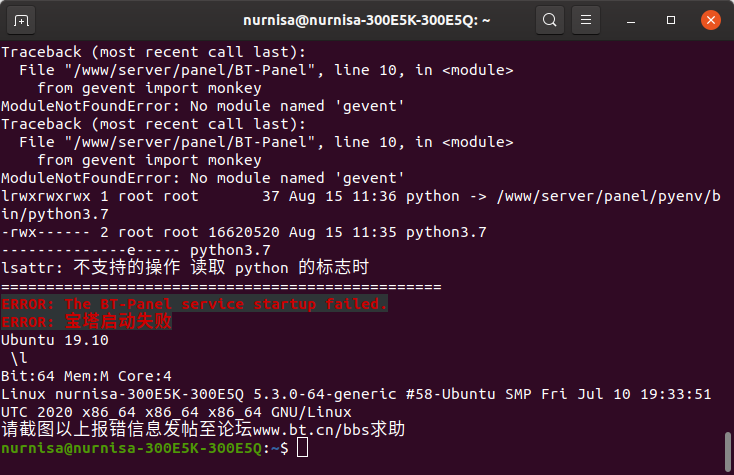Click the 'lsattr: 不支持的操作' line
734x475 pixels.
pos(185,268)
